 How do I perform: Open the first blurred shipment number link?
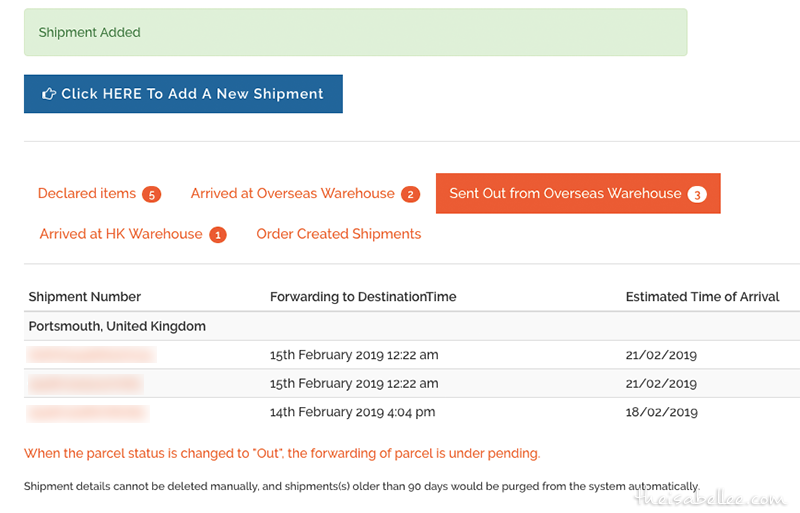pyautogui.click(x=91, y=354)
